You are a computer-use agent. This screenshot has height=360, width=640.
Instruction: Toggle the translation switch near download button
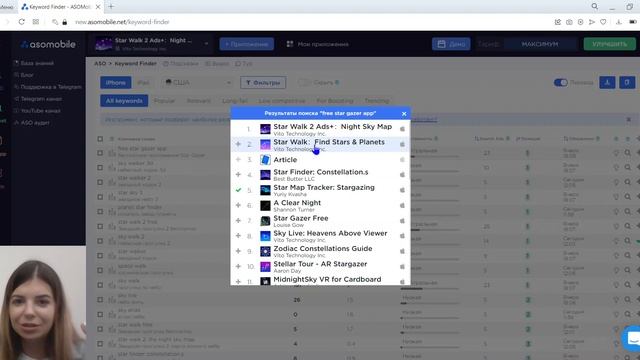560,82
